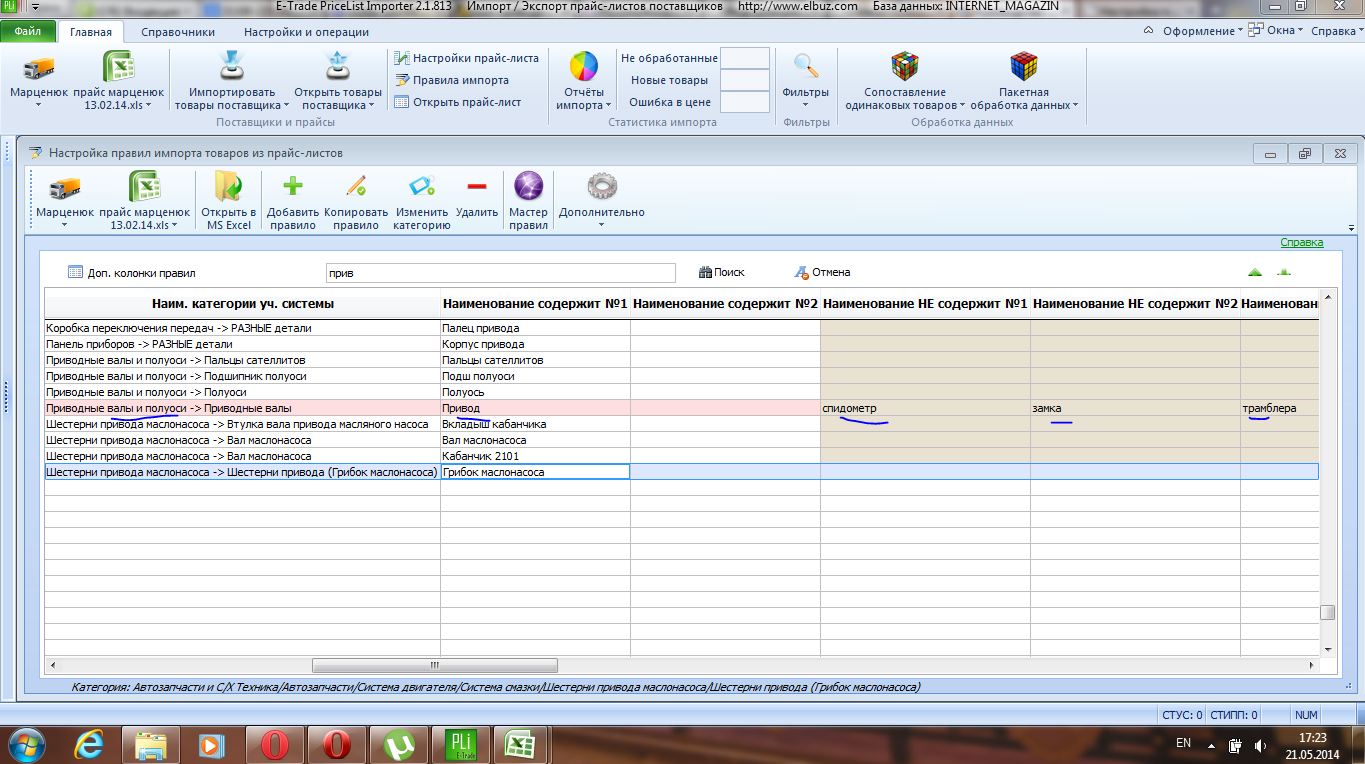This screenshot has width=1365, height=764.
Task: Click the Не обработанные counter field
Action: 745,58
